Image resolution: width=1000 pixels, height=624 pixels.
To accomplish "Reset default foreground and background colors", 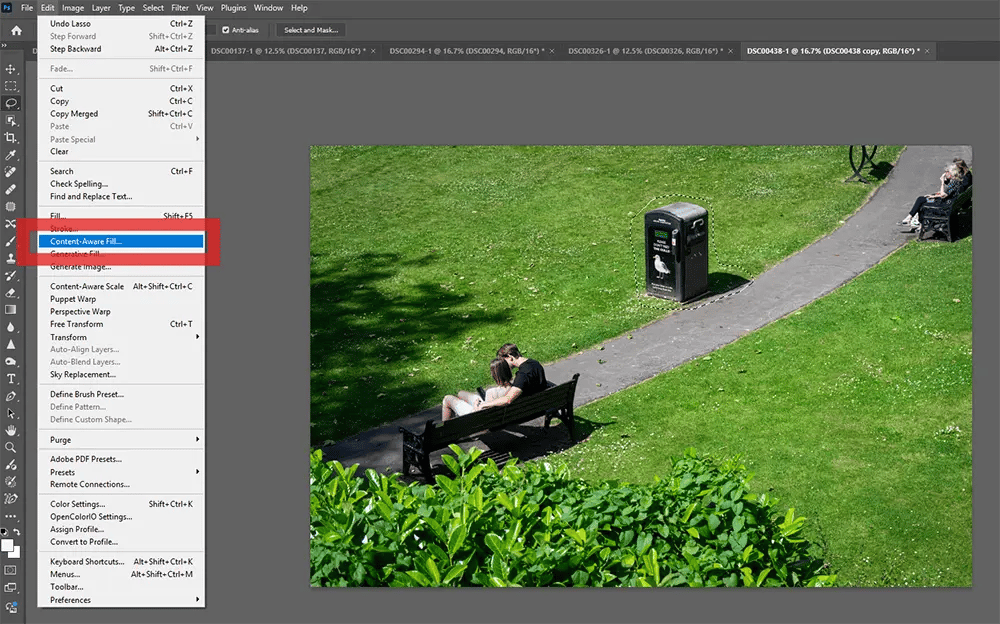I will click(4, 531).
